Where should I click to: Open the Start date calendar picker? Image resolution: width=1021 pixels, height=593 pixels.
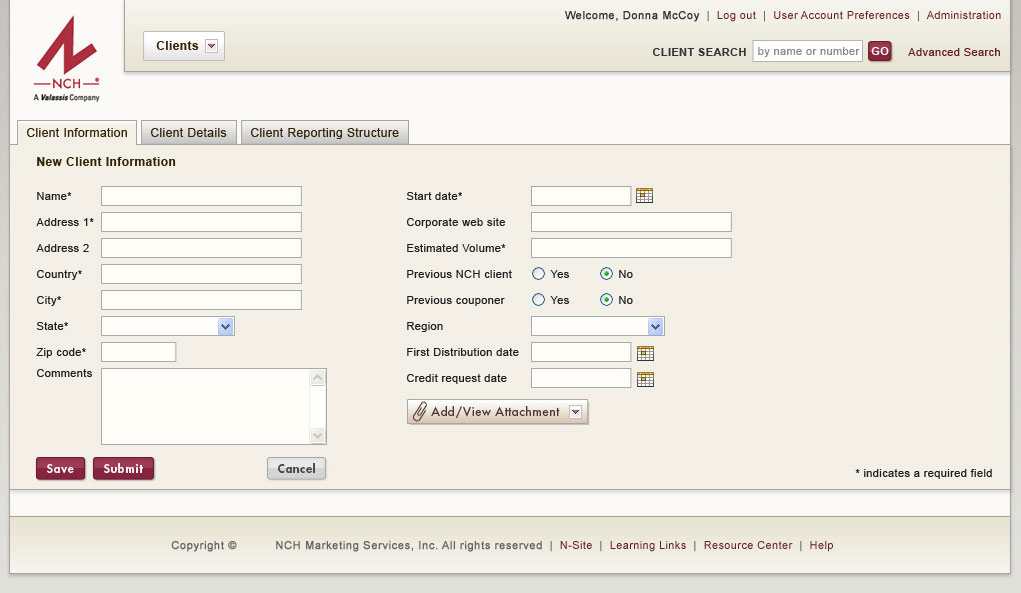click(644, 196)
